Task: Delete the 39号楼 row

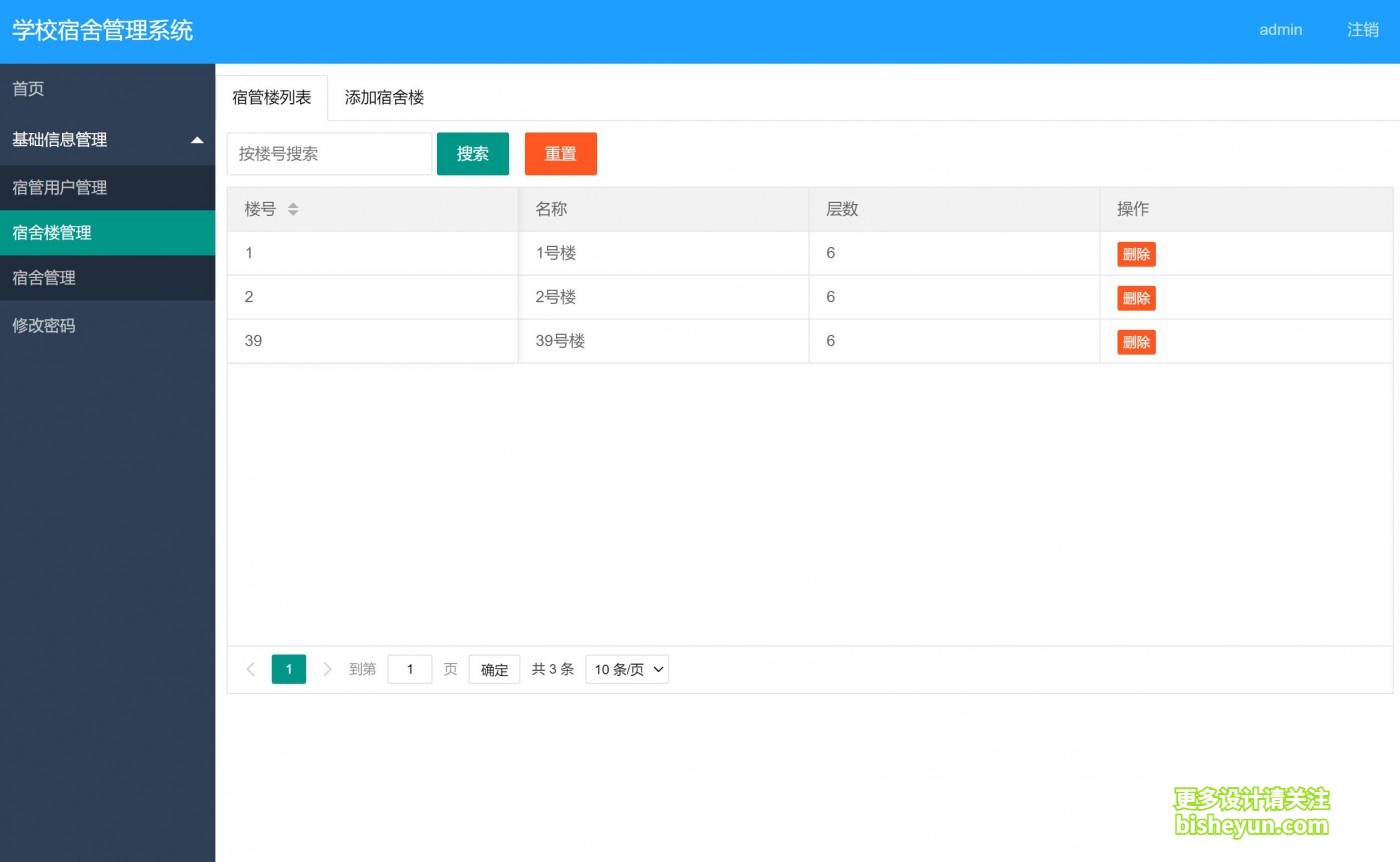Action: (x=1136, y=342)
